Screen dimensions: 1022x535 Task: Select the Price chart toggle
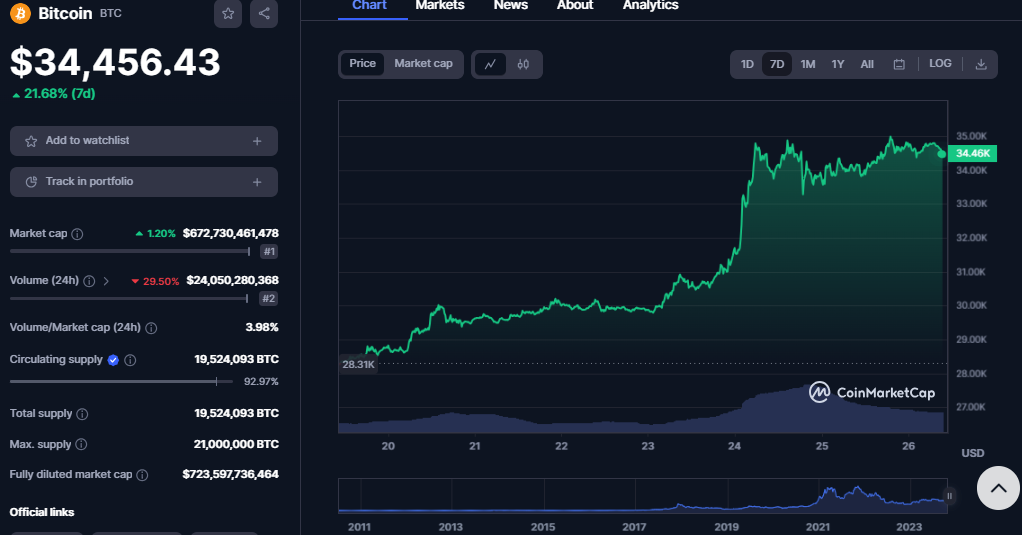point(362,64)
